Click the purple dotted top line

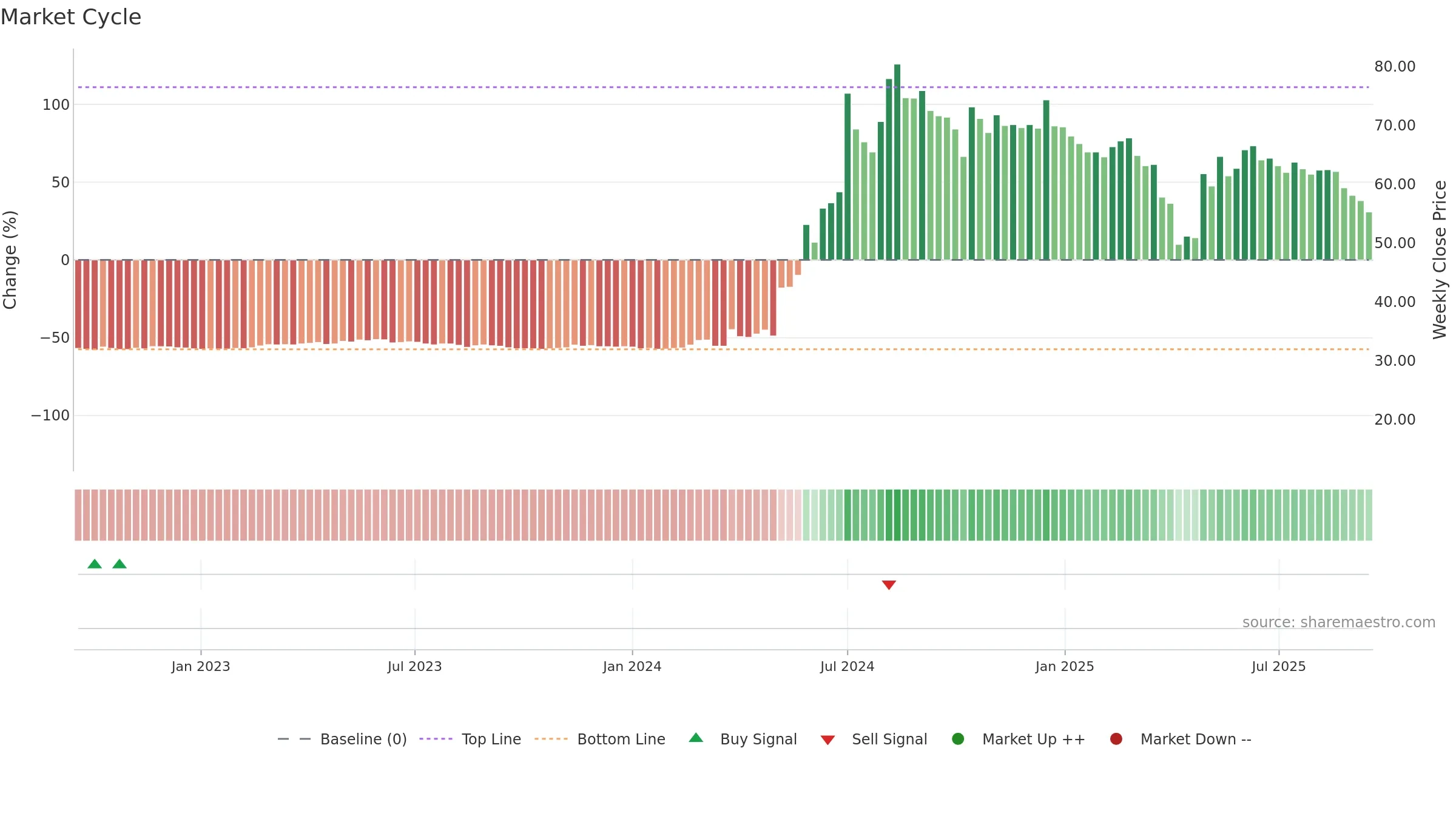(723, 87)
